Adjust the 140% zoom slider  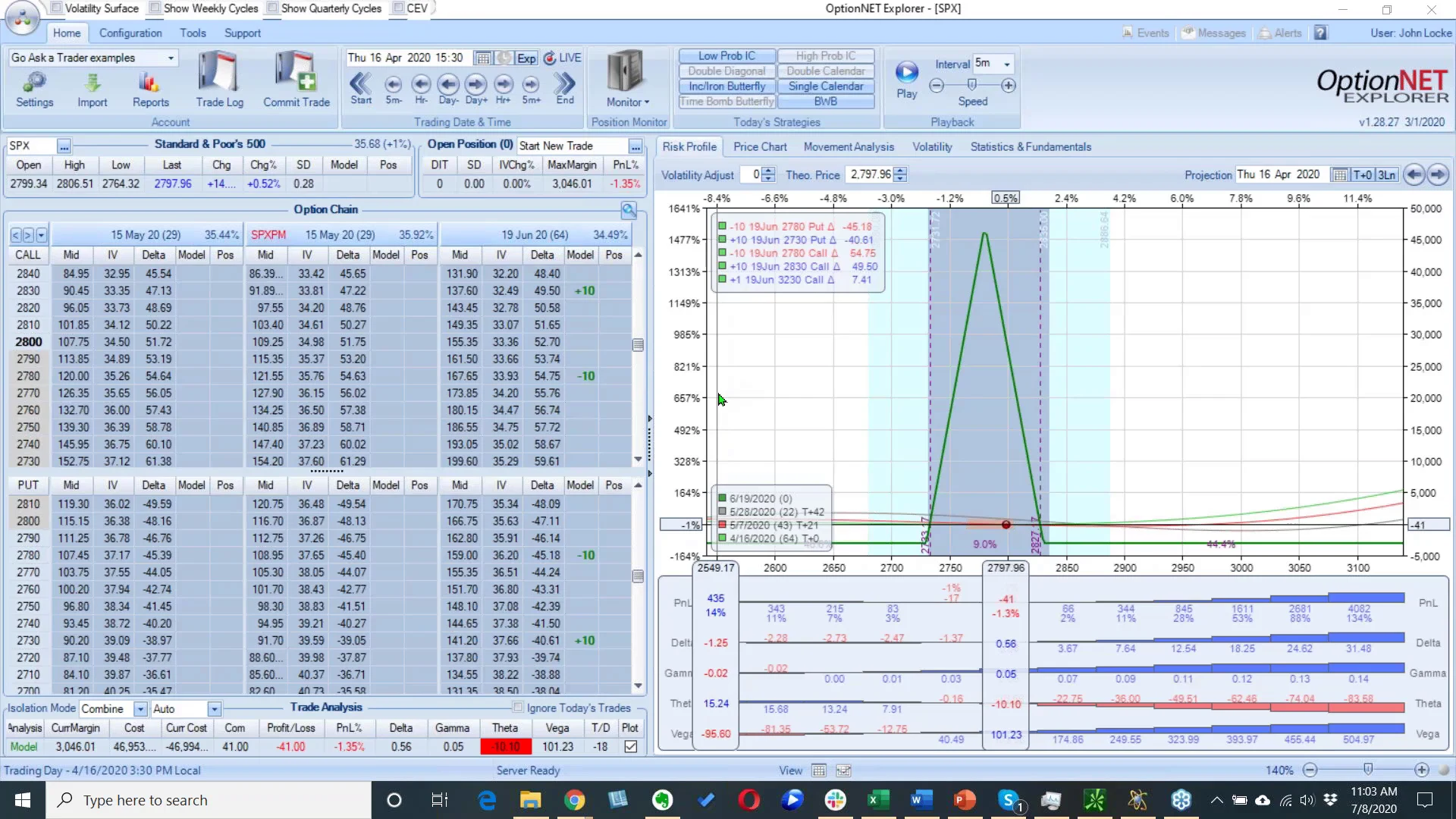click(1368, 770)
